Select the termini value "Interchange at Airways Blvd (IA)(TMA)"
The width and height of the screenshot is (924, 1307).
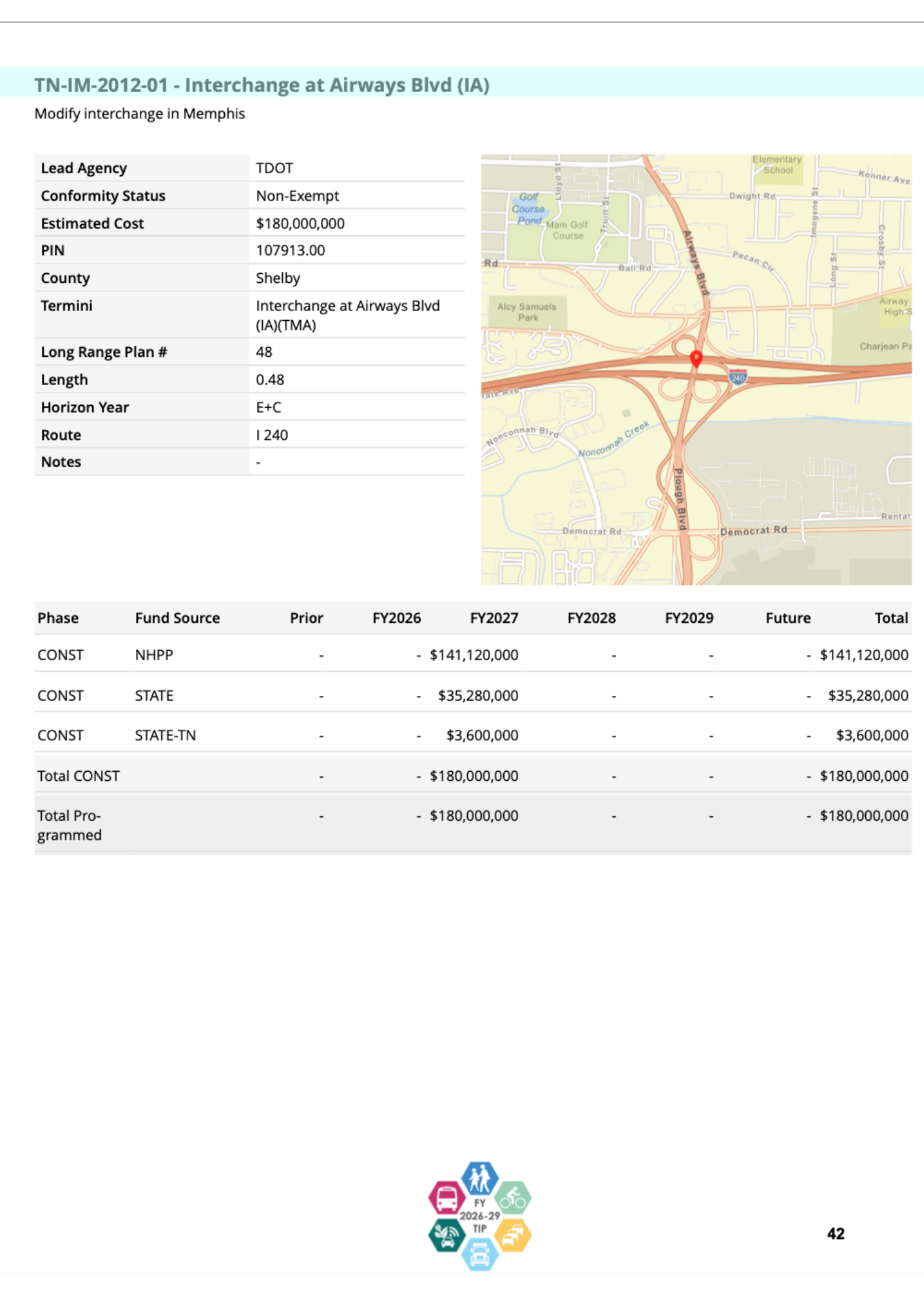[x=348, y=315]
